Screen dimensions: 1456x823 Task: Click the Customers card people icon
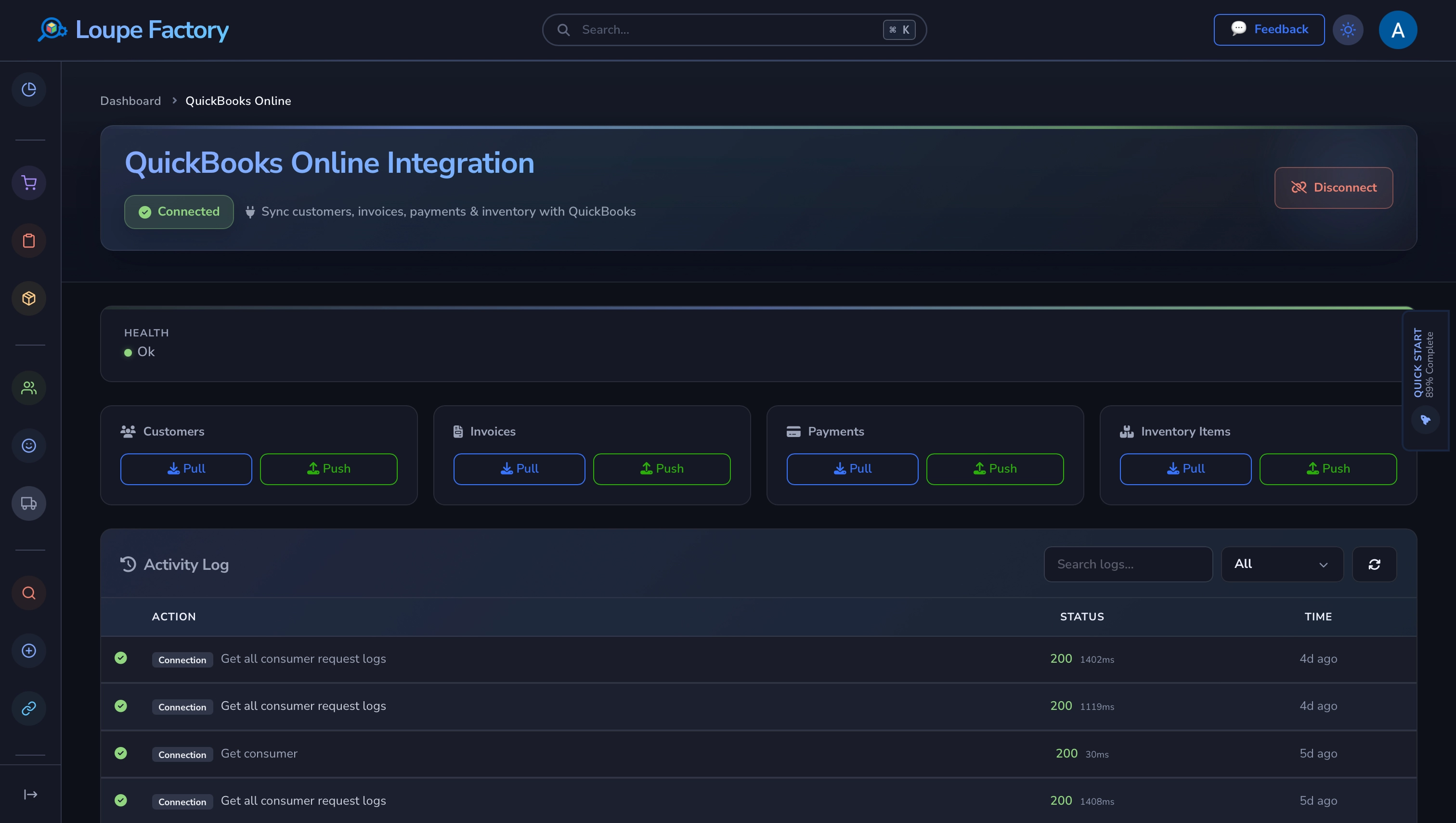pos(128,431)
